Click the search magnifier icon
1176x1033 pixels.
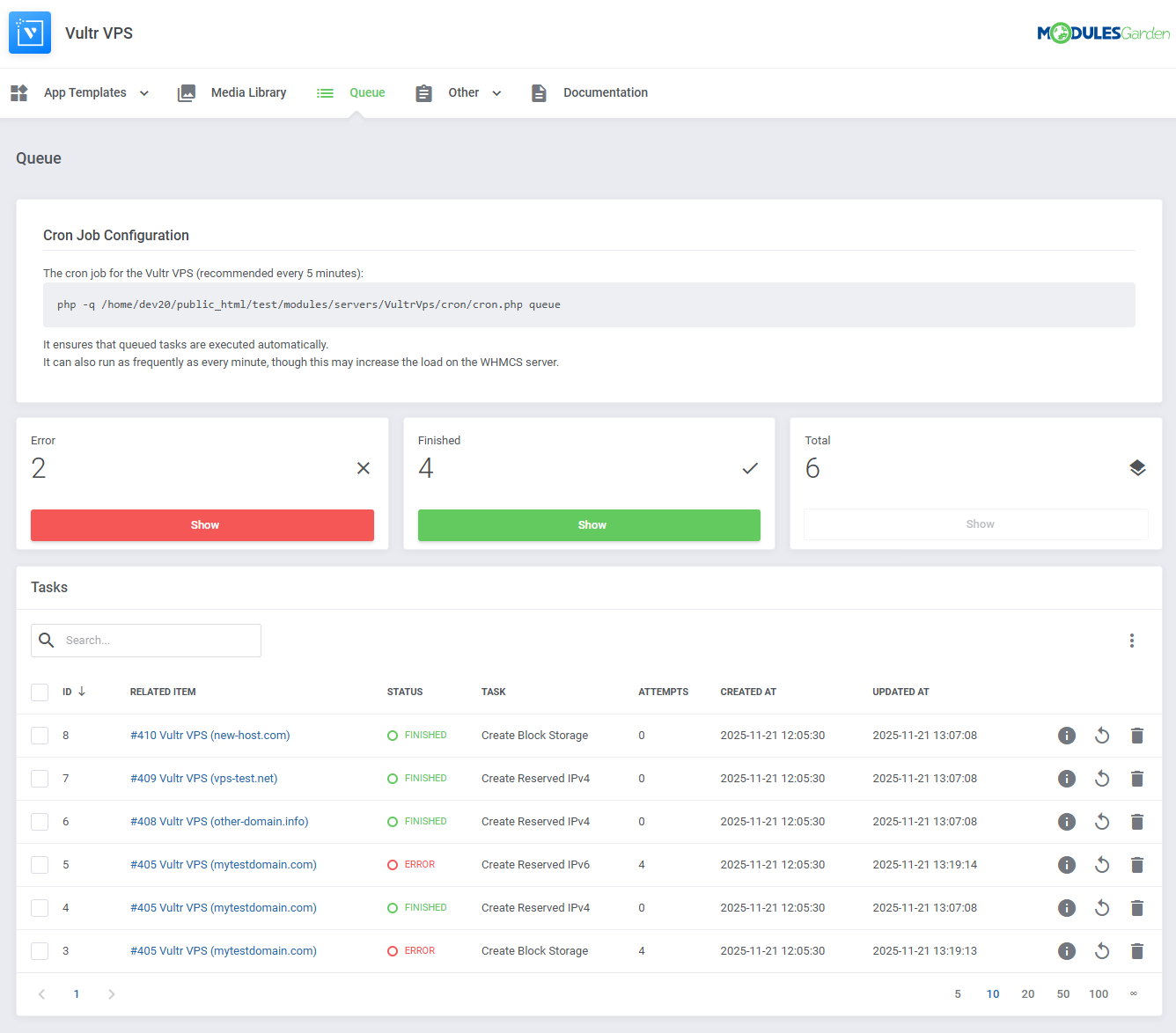click(x=47, y=640)
